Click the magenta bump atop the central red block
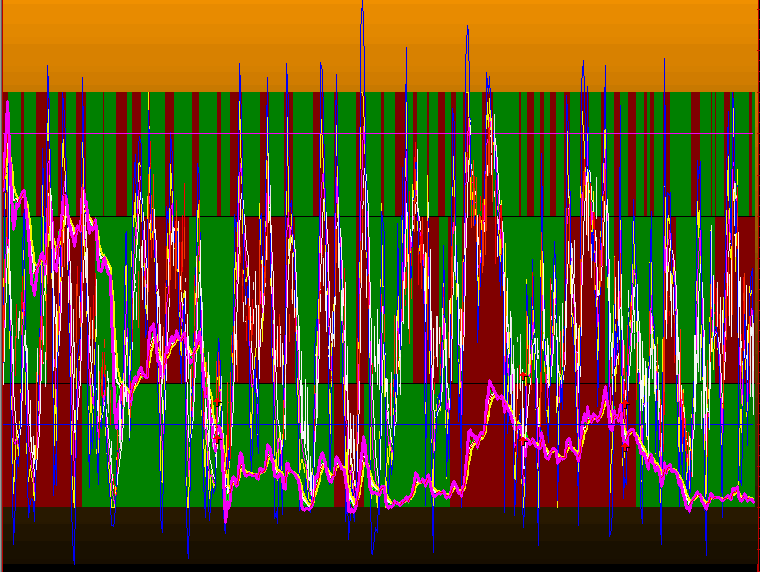The image size is (760, 572). coord(491,385)
